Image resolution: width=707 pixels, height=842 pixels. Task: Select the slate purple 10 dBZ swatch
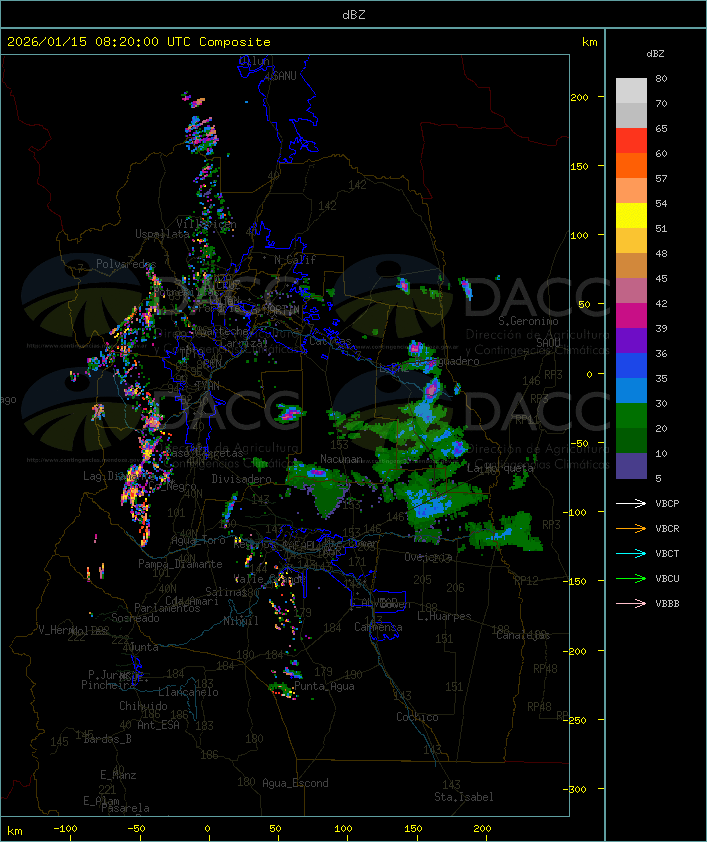(631, 466)
